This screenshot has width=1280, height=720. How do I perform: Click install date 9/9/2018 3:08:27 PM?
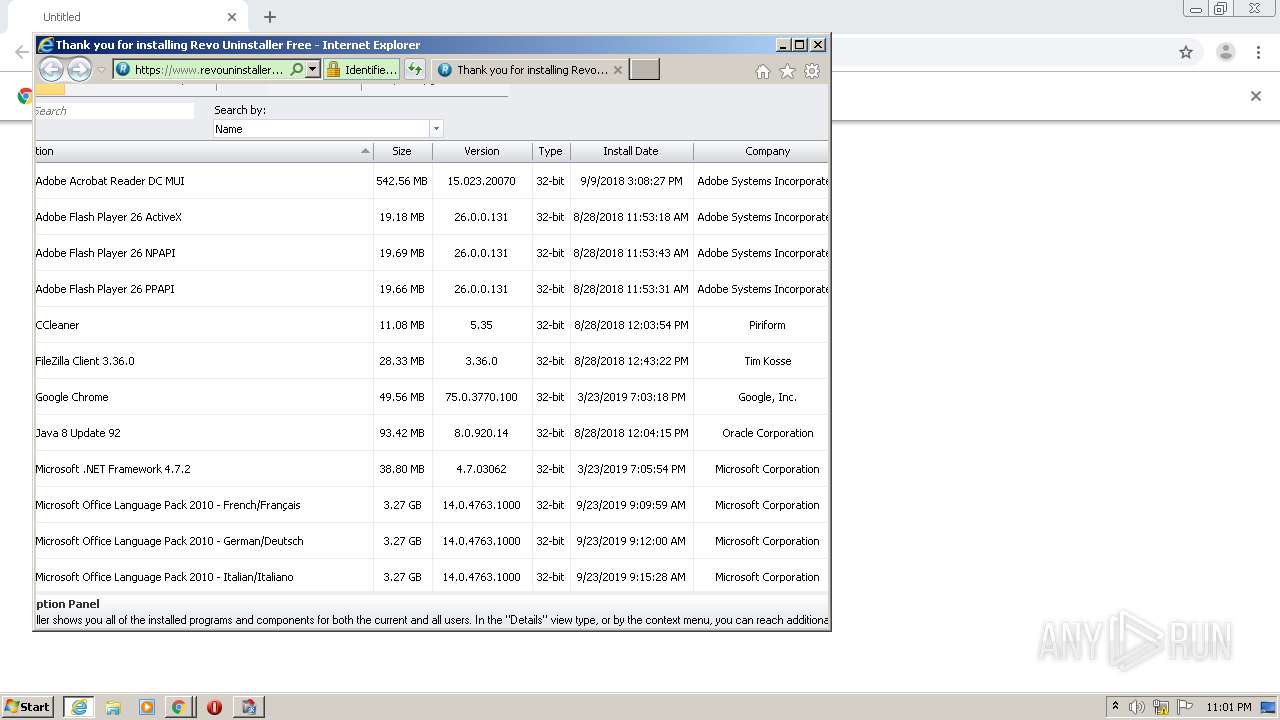coord(631,181)
